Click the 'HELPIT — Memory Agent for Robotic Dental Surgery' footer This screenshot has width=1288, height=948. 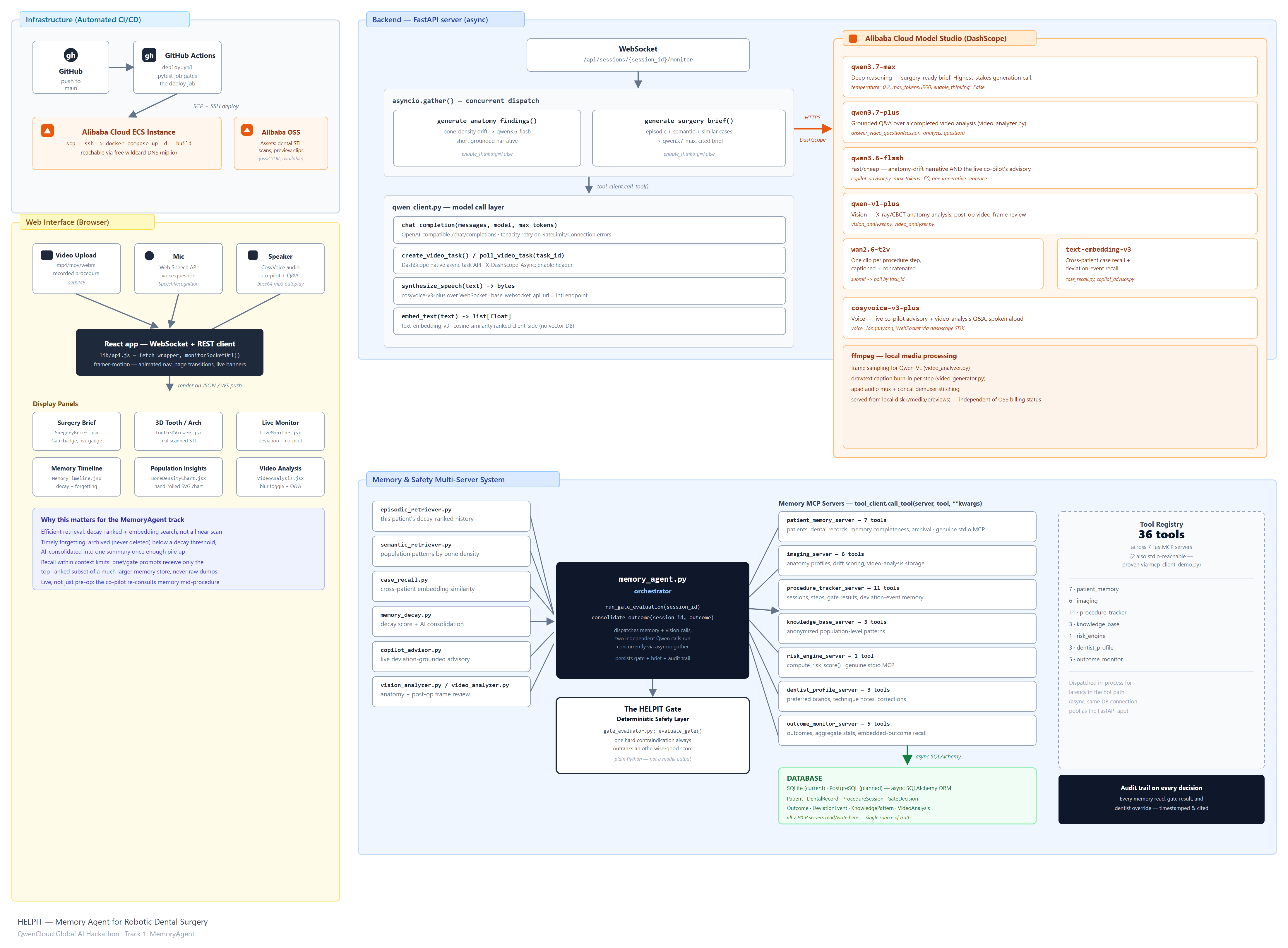click(112, 922)
